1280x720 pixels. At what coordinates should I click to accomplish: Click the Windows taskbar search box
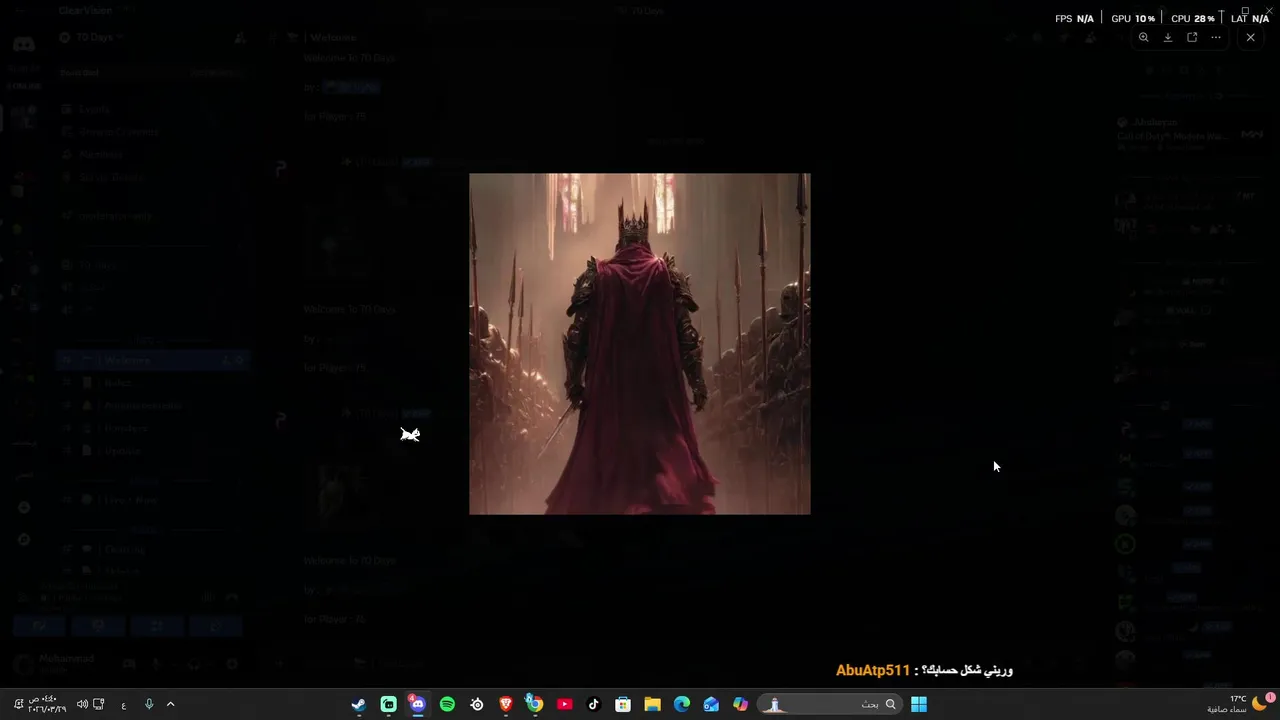coord(829,704)
